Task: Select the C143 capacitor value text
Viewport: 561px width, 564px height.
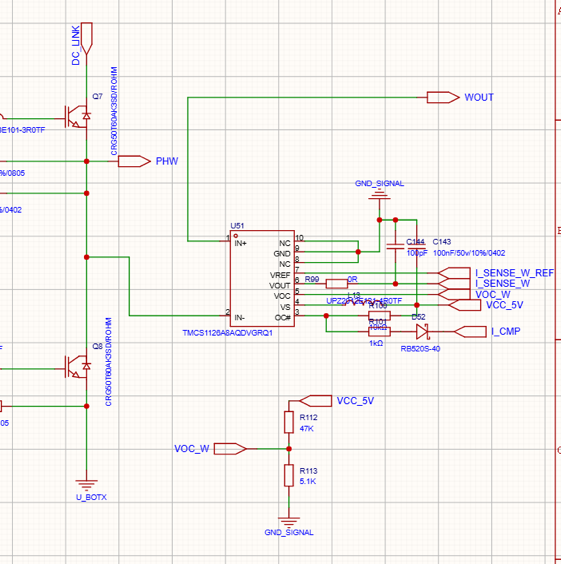Action: pyautogui.click(x=469, y=253)
